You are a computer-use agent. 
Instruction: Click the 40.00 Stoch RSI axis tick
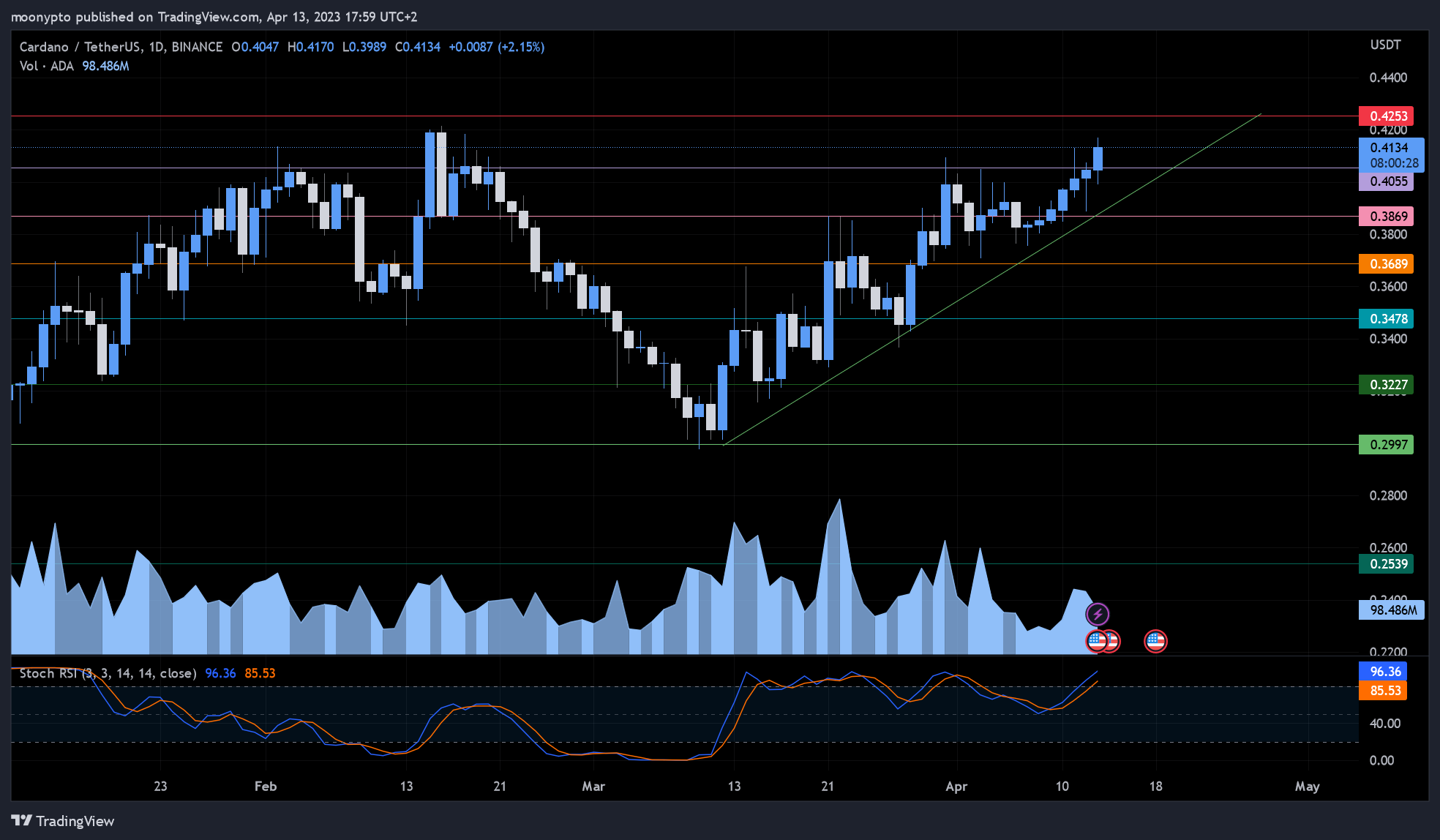coord(1385,723)
